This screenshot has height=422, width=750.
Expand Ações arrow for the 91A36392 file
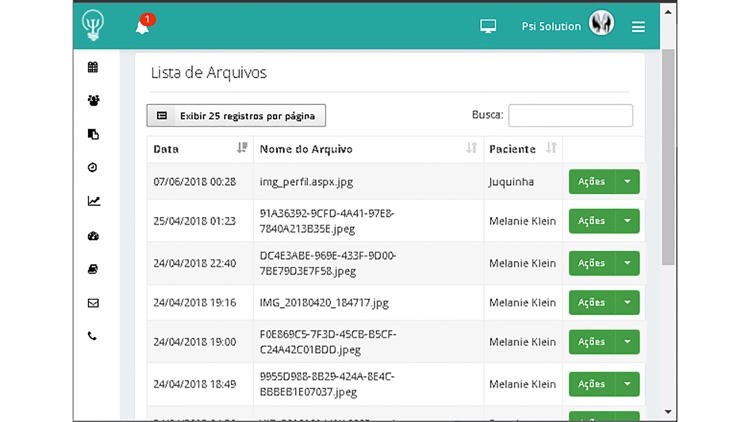[x=627, y=221]
